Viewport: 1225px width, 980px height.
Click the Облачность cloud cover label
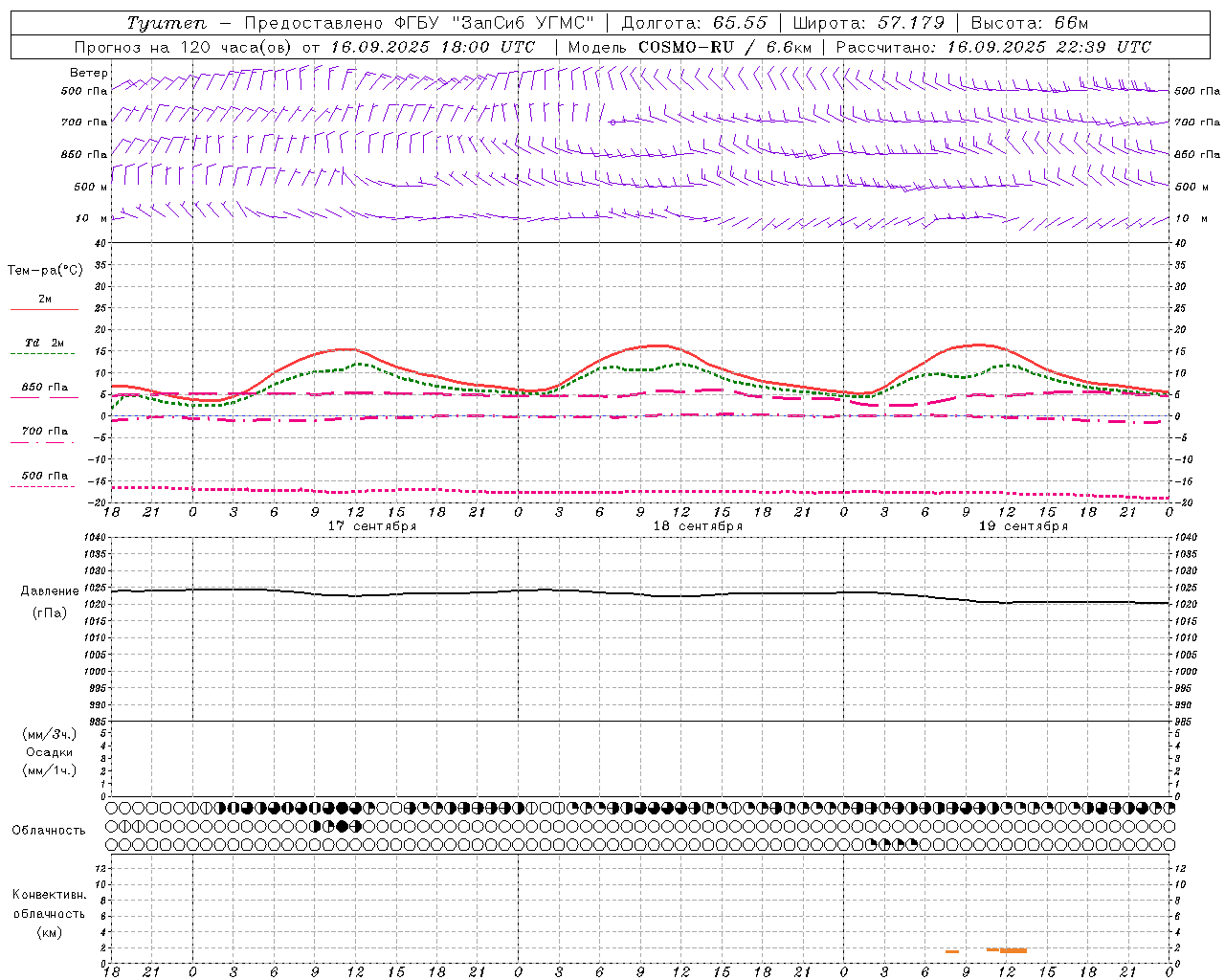tap(49, 830)
